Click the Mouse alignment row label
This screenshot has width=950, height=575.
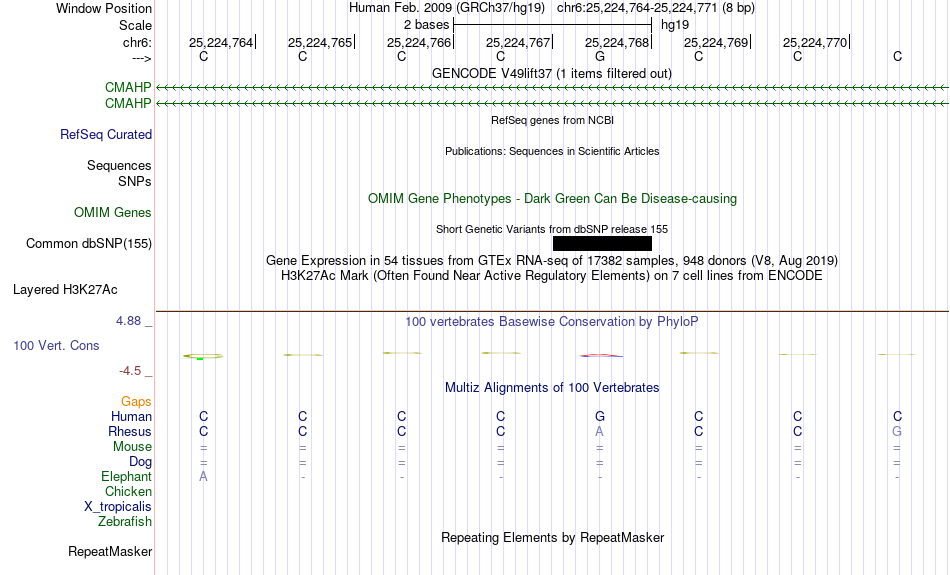coord(132,447)
